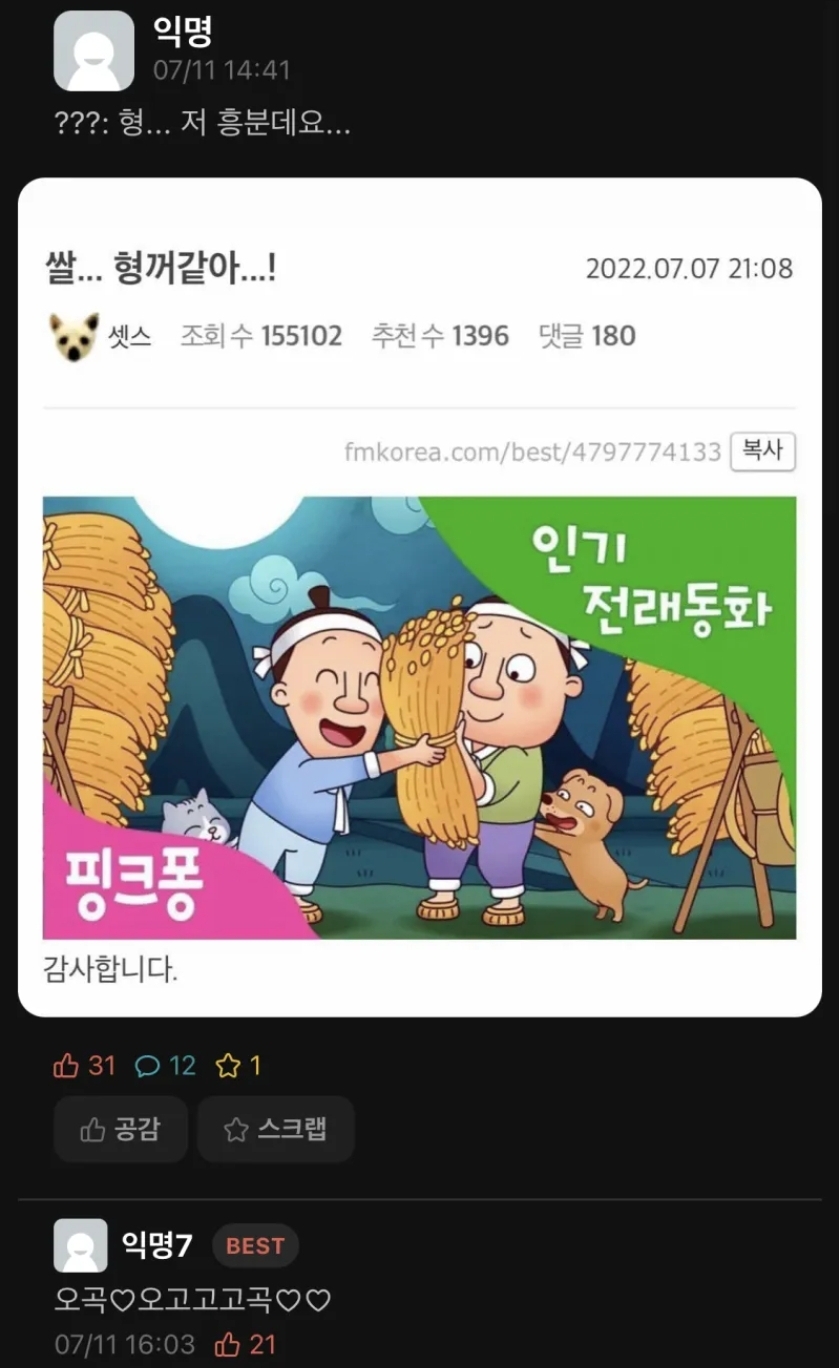Open comments via the speech bubble icon

[x=148, y=1066]
